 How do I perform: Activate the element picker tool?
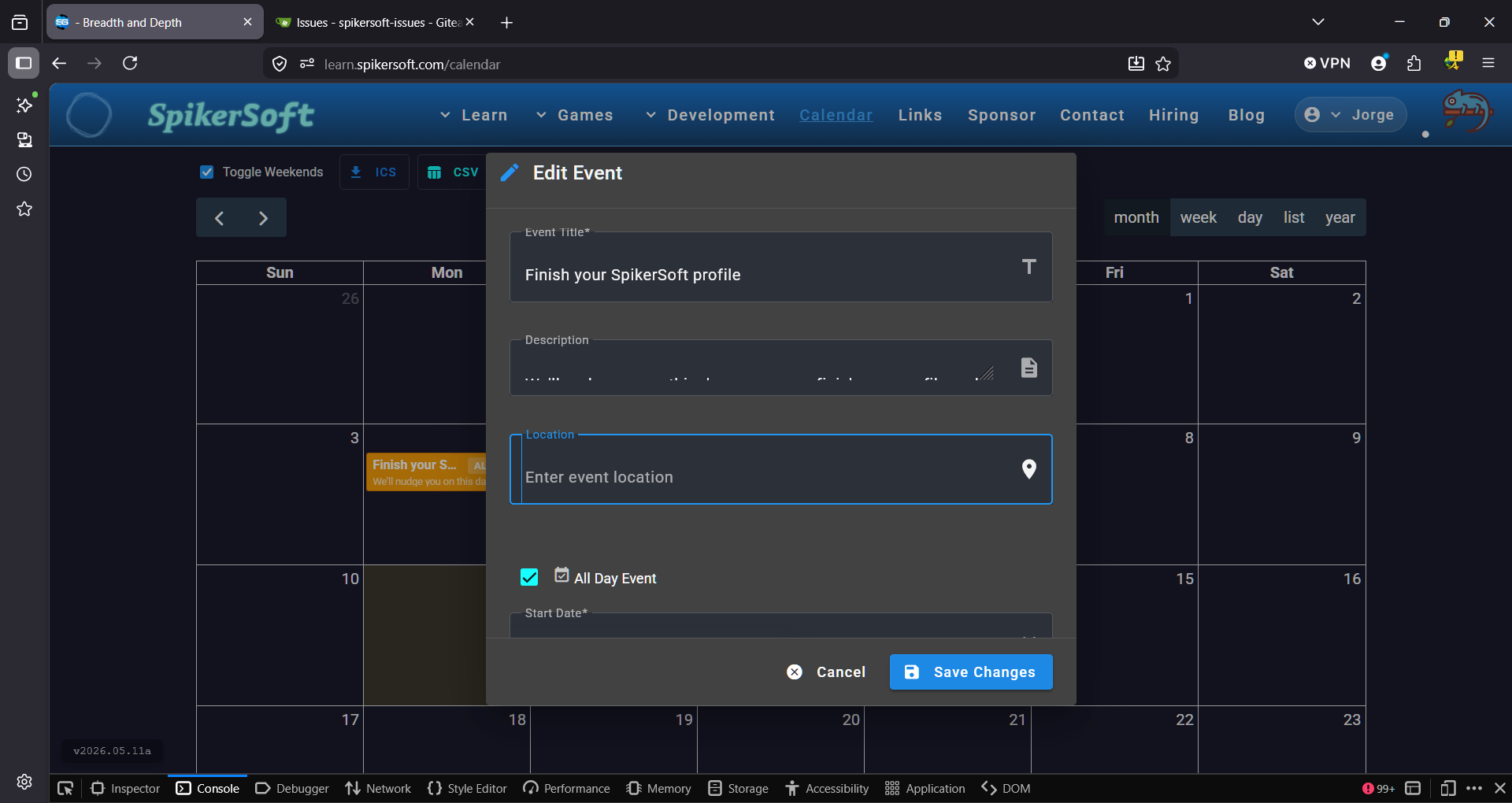point(65,788)
